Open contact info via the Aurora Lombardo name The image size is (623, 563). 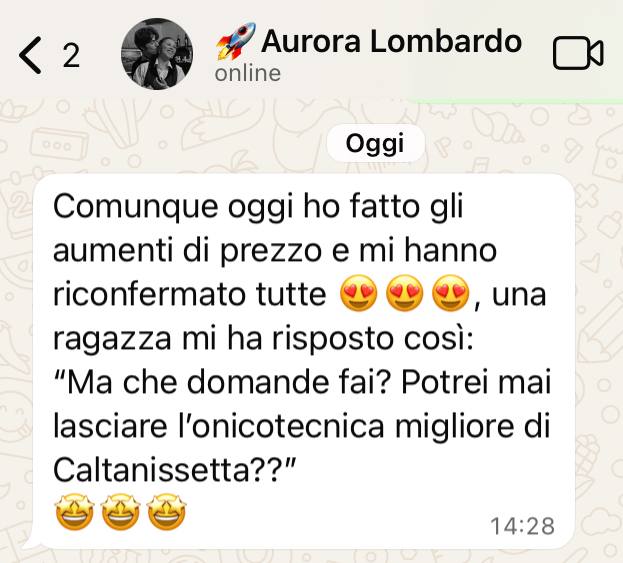click(391, 41)
